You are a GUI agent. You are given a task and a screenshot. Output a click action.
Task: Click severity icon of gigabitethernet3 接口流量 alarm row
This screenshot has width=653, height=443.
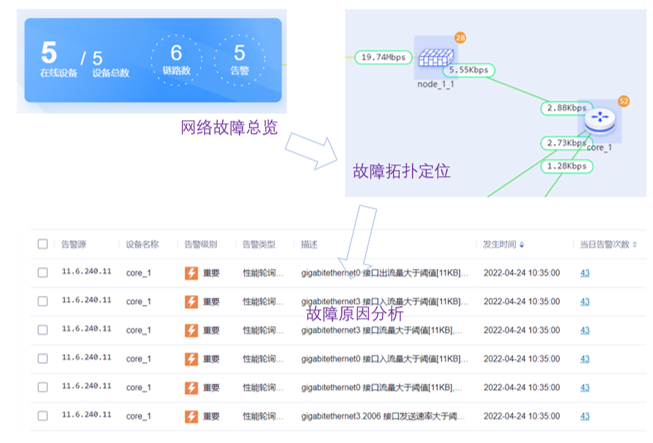[x=191, y=331]
